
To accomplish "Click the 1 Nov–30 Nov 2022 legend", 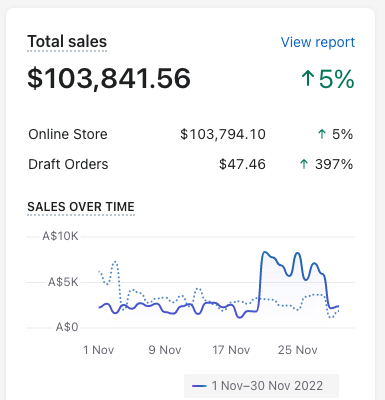I will (261, 386).
